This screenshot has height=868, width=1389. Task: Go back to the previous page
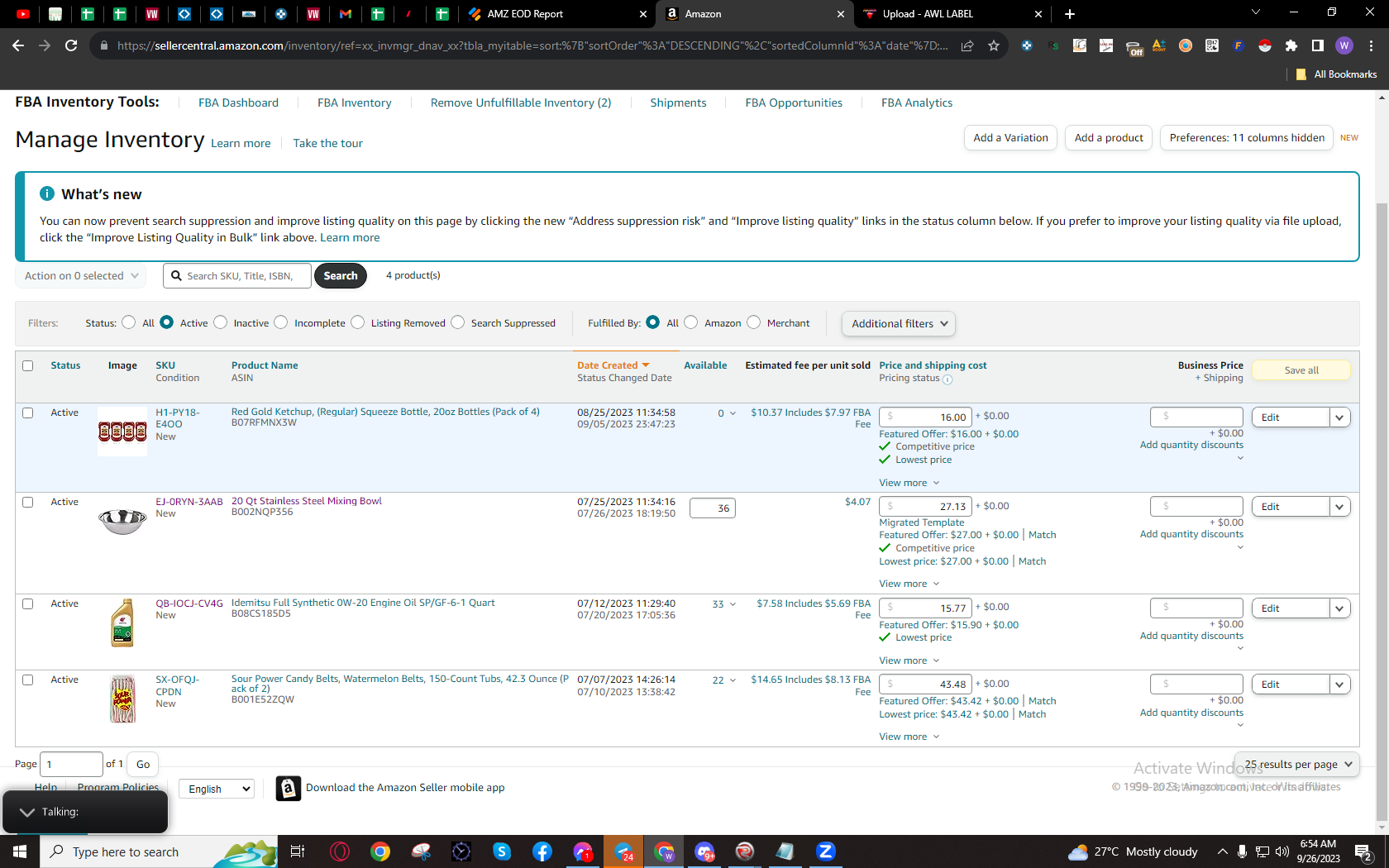click(x=18, y=45)
